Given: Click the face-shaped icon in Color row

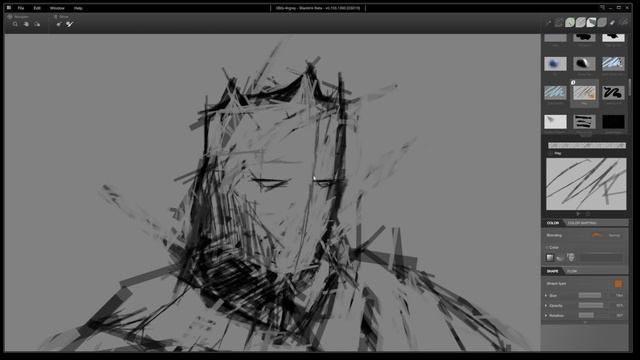Looking at the screenshot, I should 571,257.
